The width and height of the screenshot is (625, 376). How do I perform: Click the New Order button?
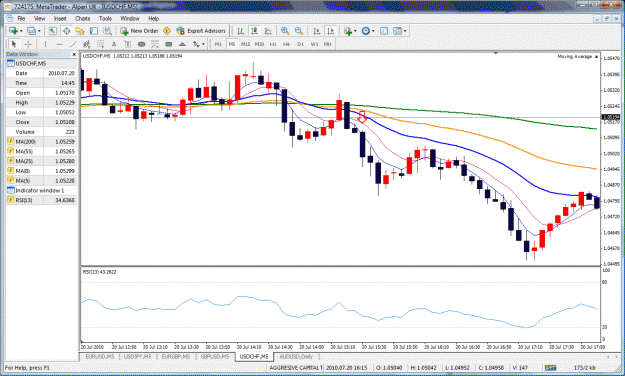coord(140,31)
